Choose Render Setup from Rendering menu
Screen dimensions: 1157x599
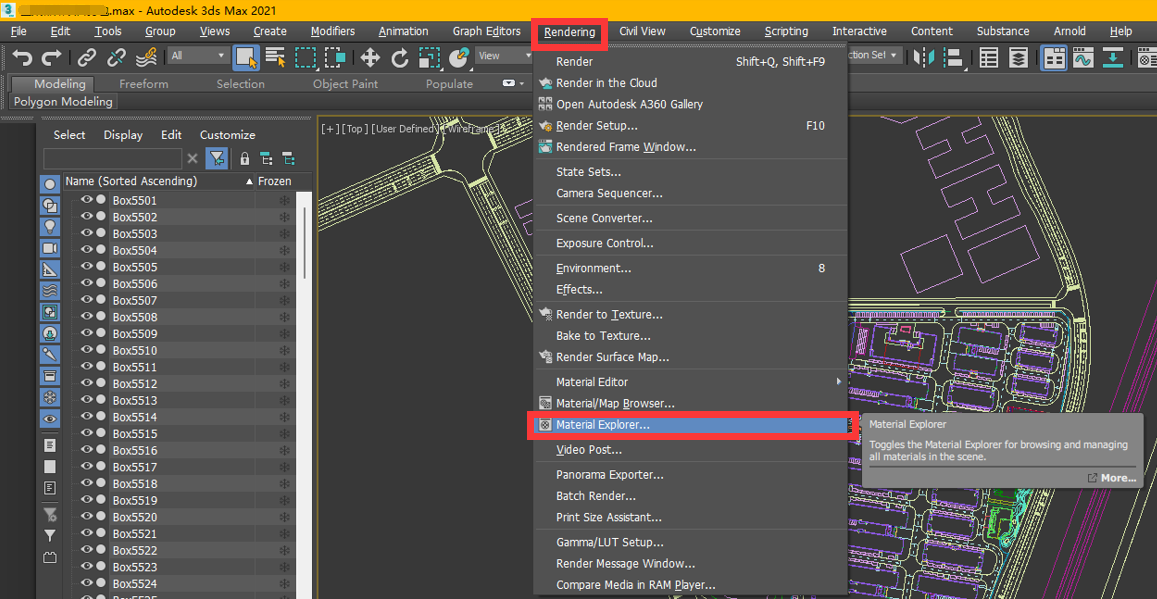[691, 126]
